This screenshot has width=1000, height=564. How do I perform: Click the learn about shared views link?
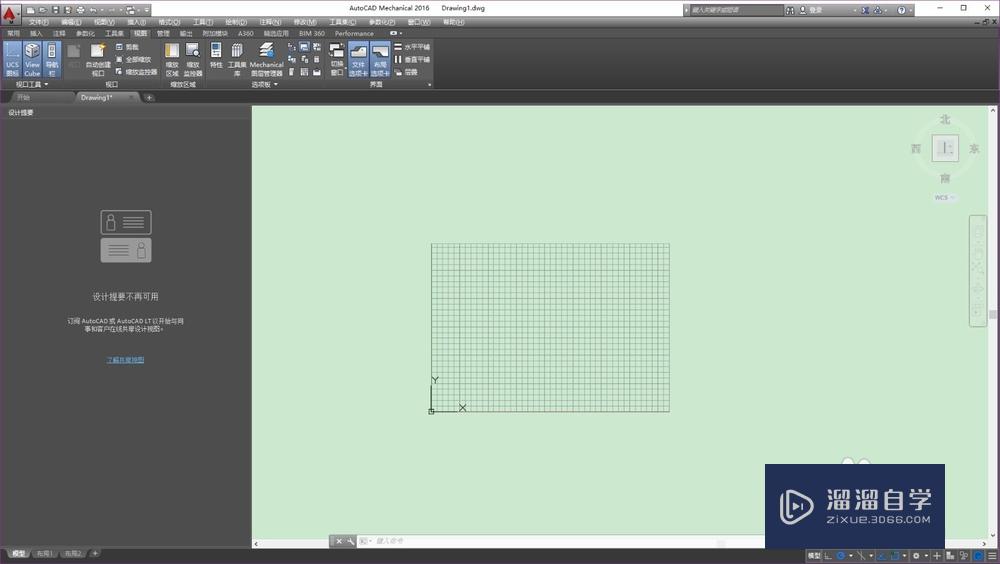point(125,360)
